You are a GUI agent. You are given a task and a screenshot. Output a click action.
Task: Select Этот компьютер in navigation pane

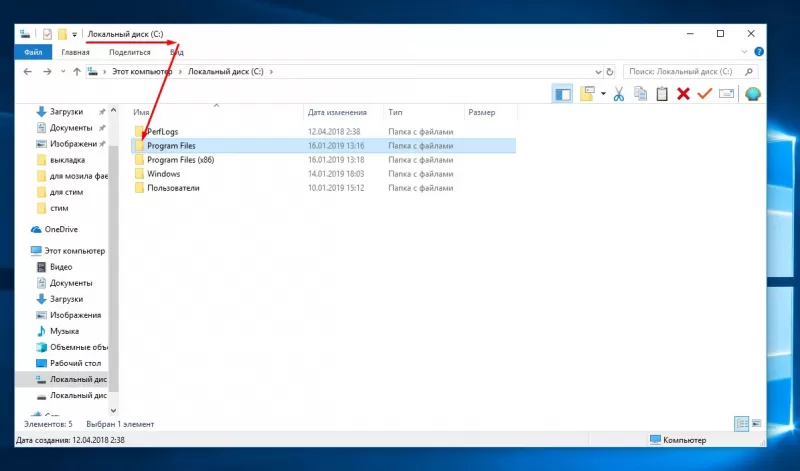tap(68, 251)
